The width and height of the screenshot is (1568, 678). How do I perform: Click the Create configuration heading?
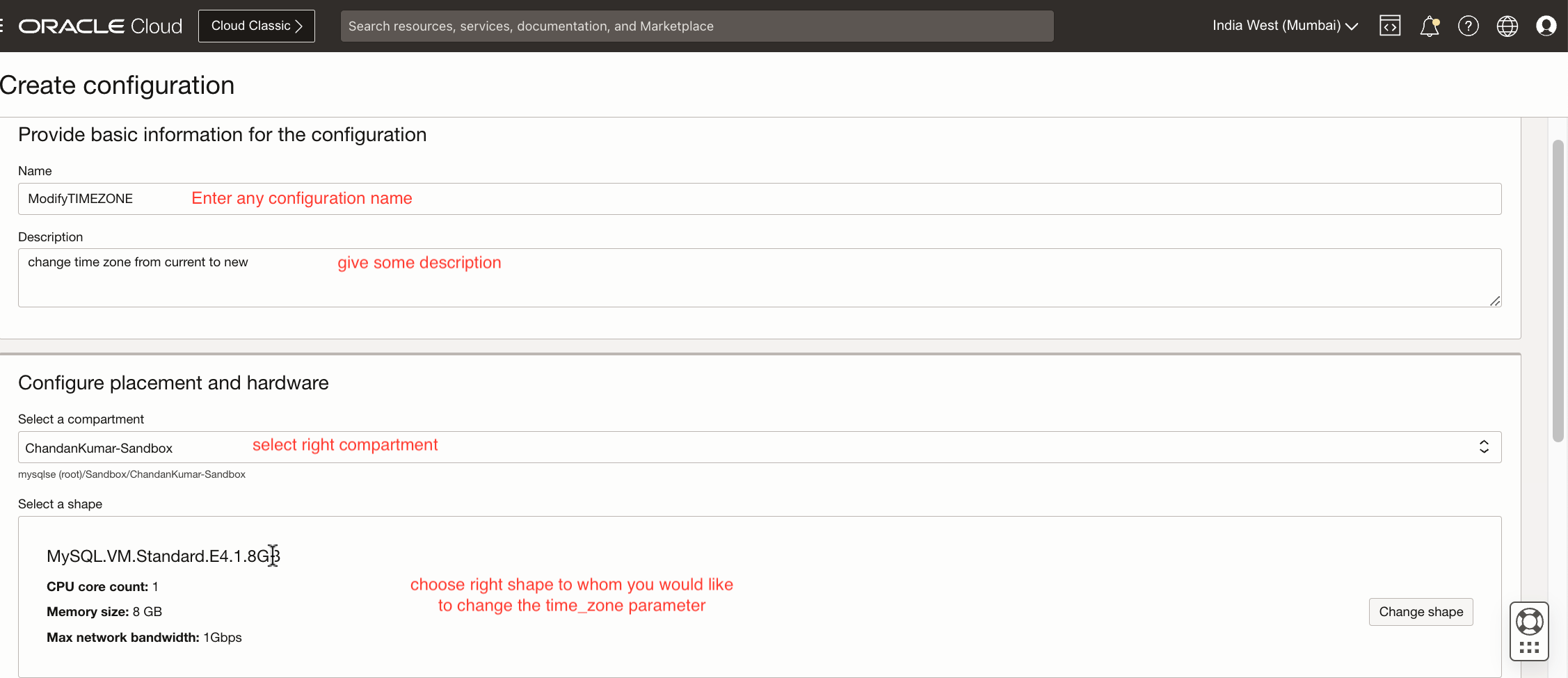point(117,86)
